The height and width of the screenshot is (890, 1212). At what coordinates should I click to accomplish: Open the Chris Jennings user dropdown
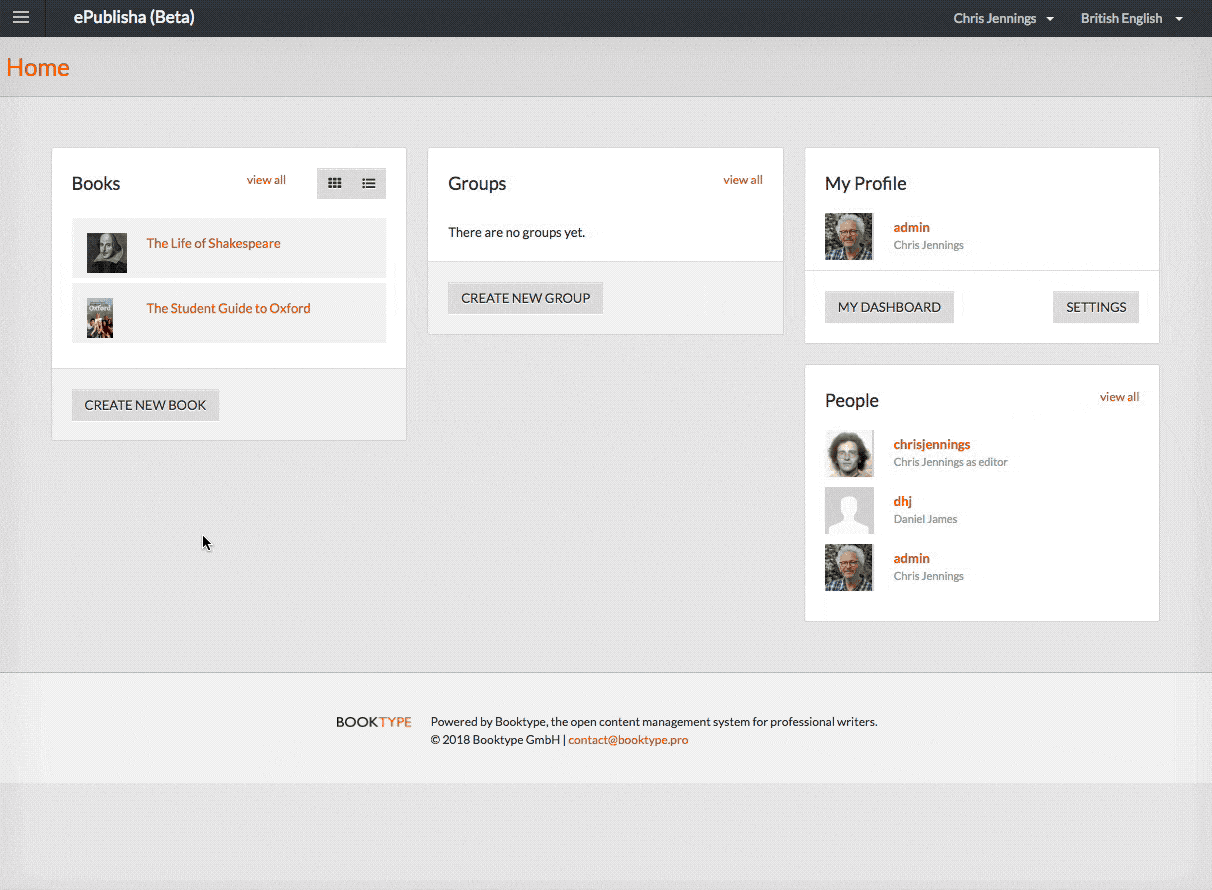coord(1003,18)
